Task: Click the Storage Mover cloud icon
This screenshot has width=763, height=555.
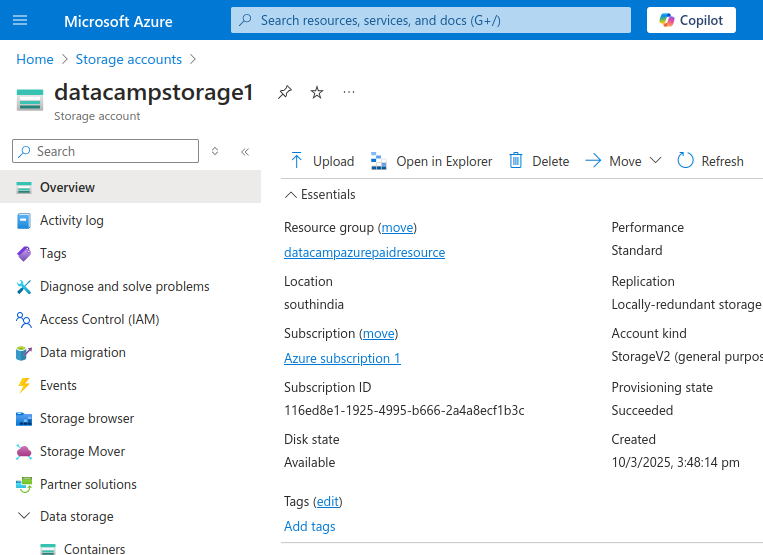Action: (24, 451)
